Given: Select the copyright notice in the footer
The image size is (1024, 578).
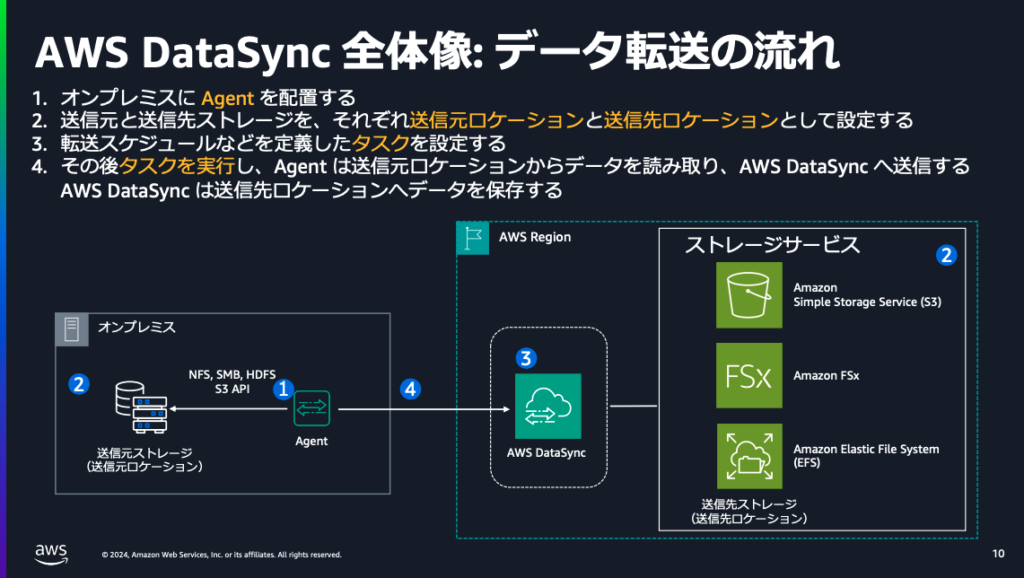Looking at the screenshot, I should point(221,555).
